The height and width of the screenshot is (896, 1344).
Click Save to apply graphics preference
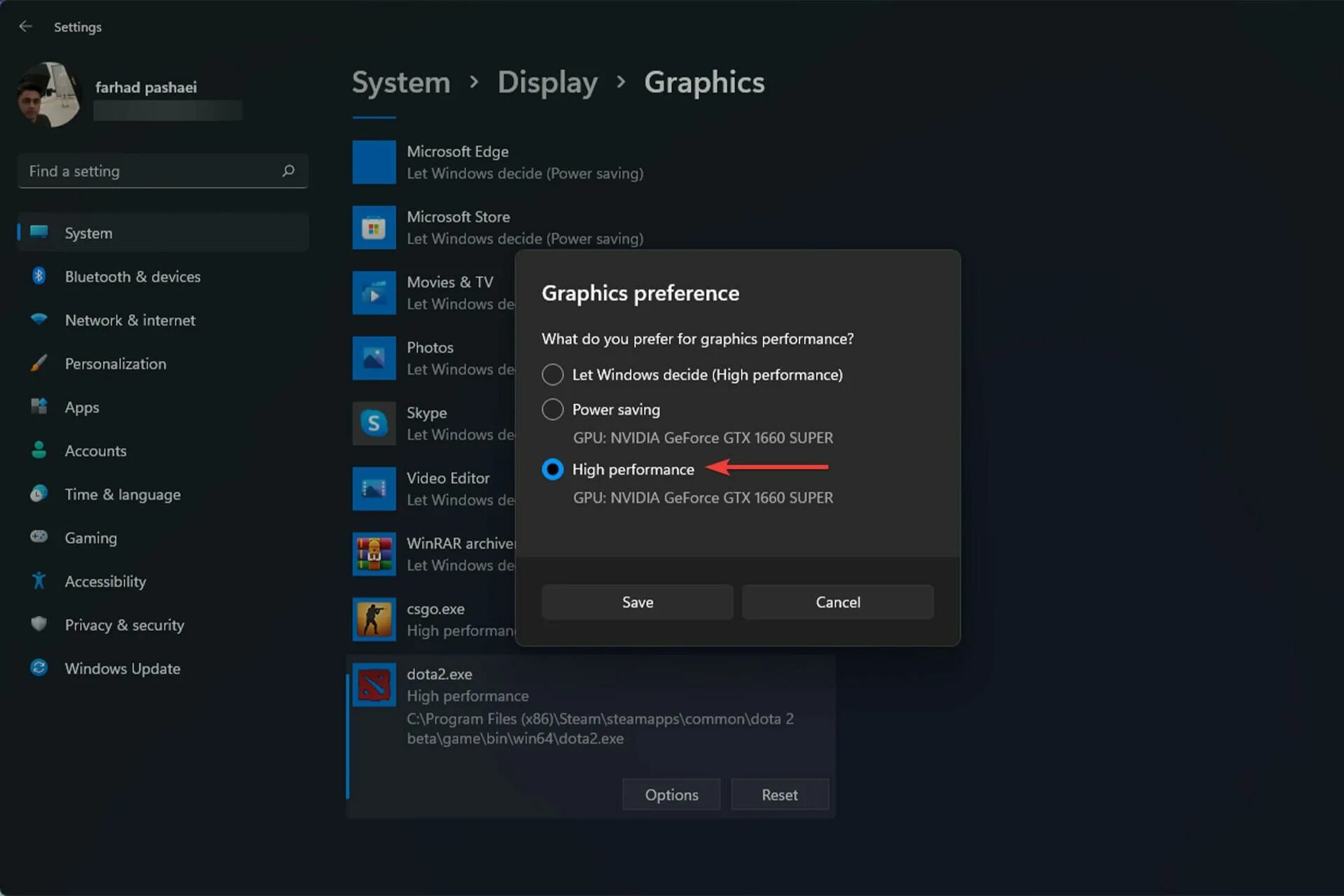point(637,601)
